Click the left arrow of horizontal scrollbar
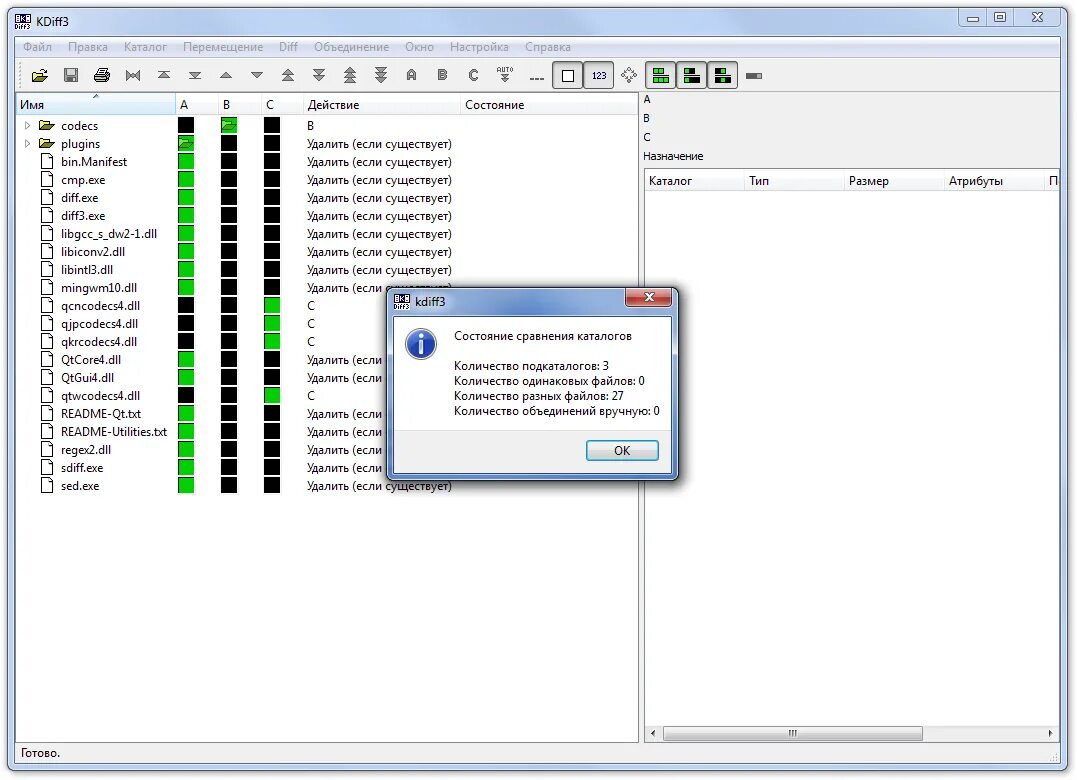This screenshot has width=1077, height=780. pos(653,733)
